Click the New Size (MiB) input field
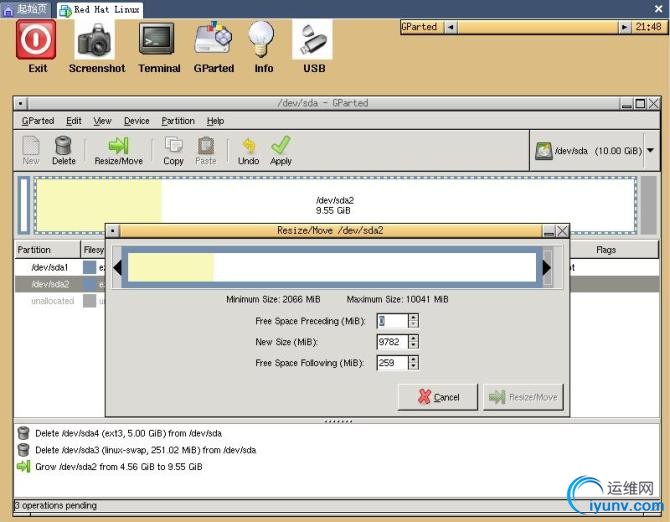670x522 pixels. pos(392,342)
